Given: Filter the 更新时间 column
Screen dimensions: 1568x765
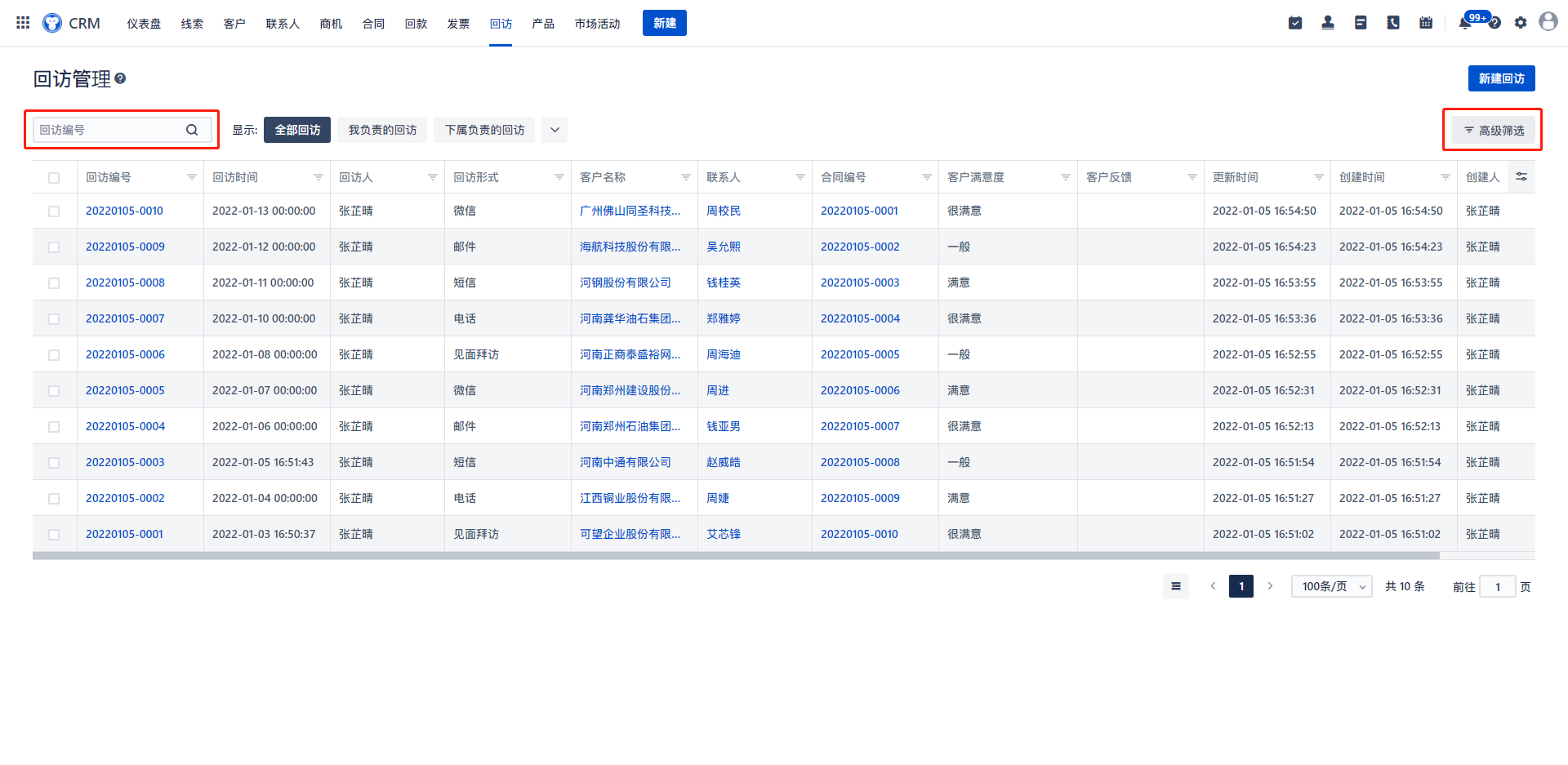Looking at the screenshot, I should (x=1319, y=177).
